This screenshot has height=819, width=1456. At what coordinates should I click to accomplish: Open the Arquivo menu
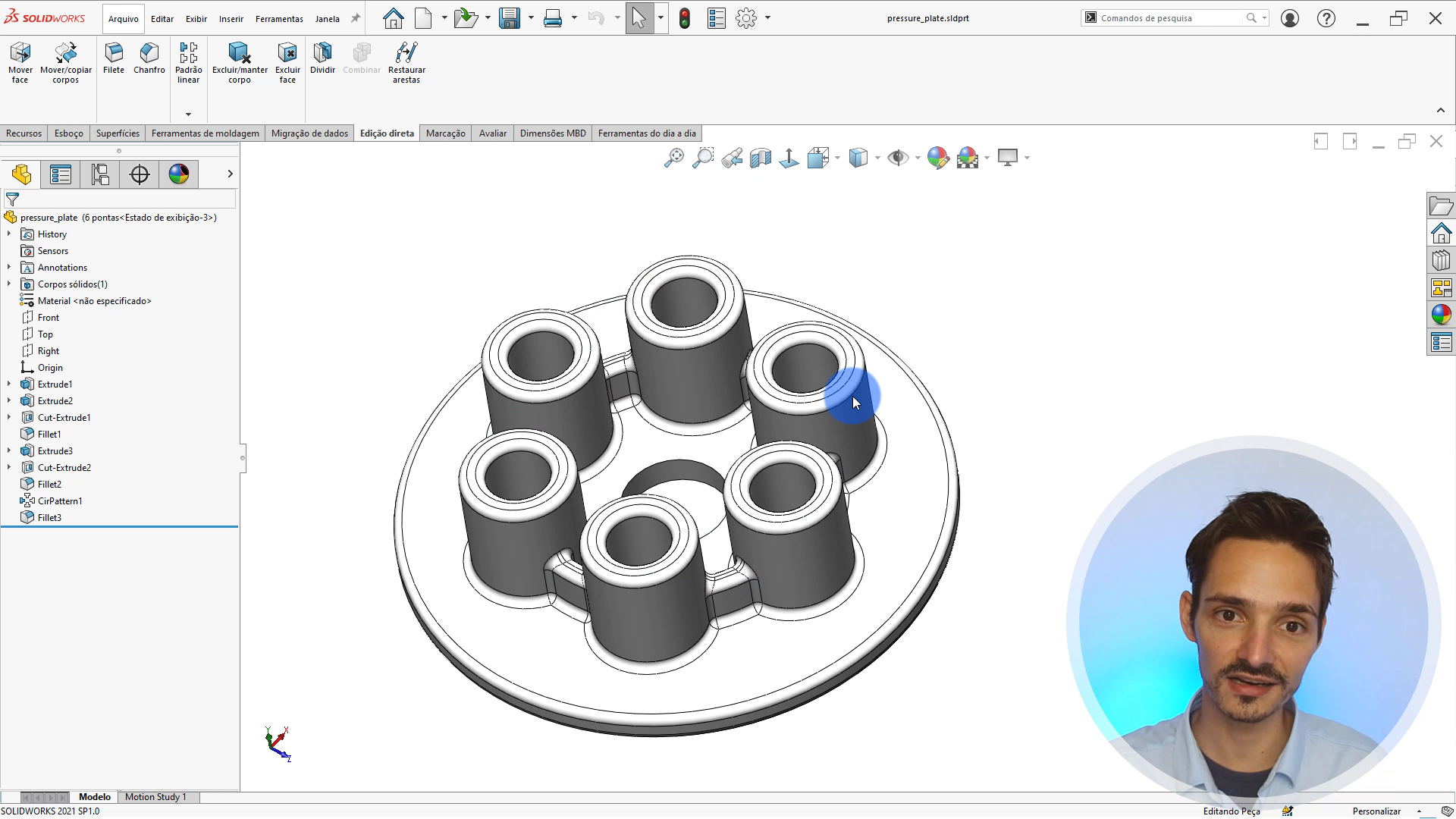123,19
